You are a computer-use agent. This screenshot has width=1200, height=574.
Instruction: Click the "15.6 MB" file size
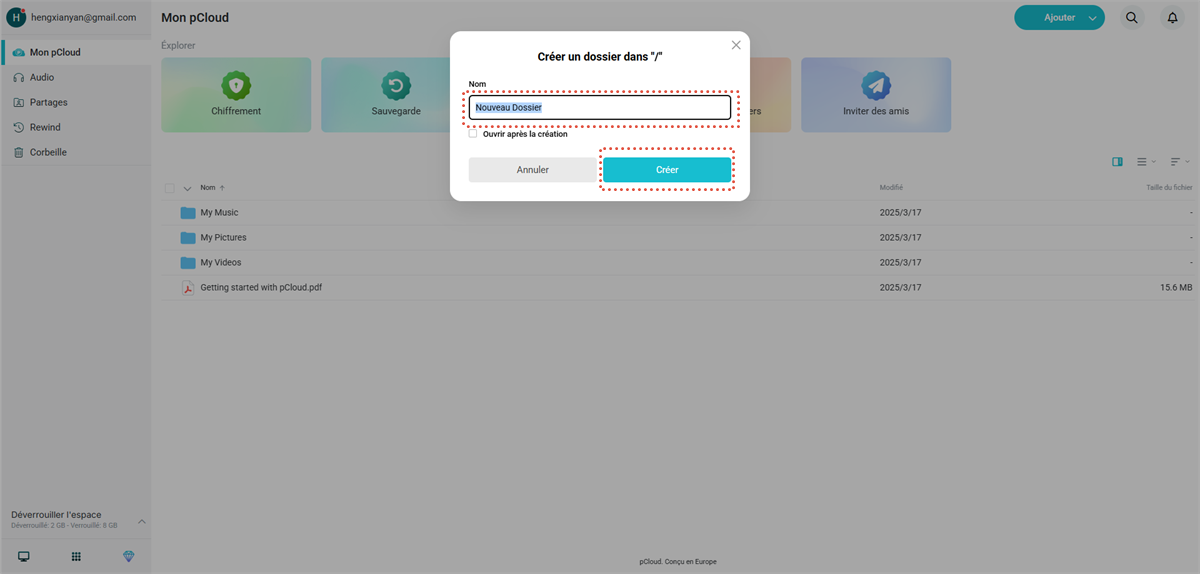[1176, 288]
